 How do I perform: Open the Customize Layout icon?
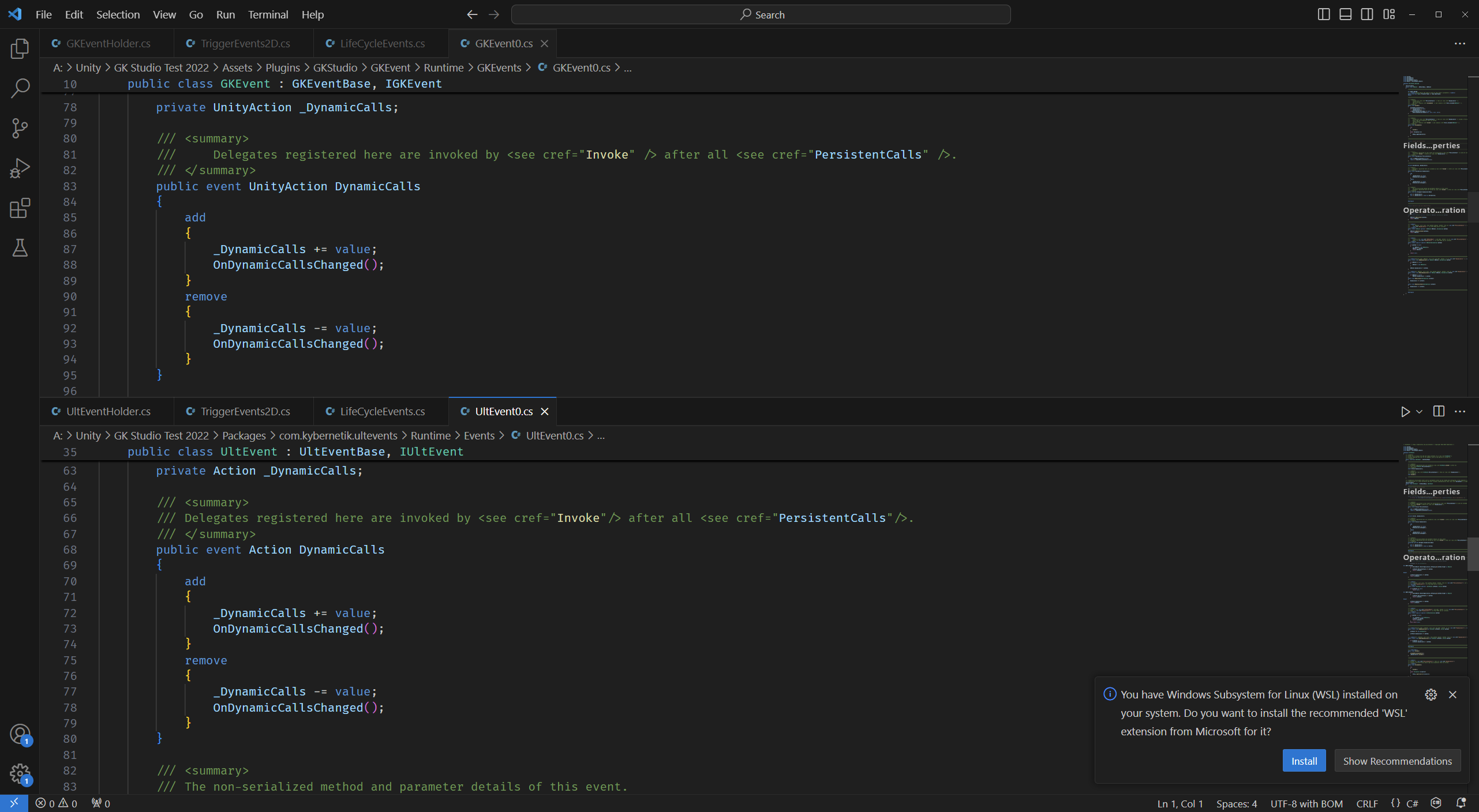(1389, 14)
